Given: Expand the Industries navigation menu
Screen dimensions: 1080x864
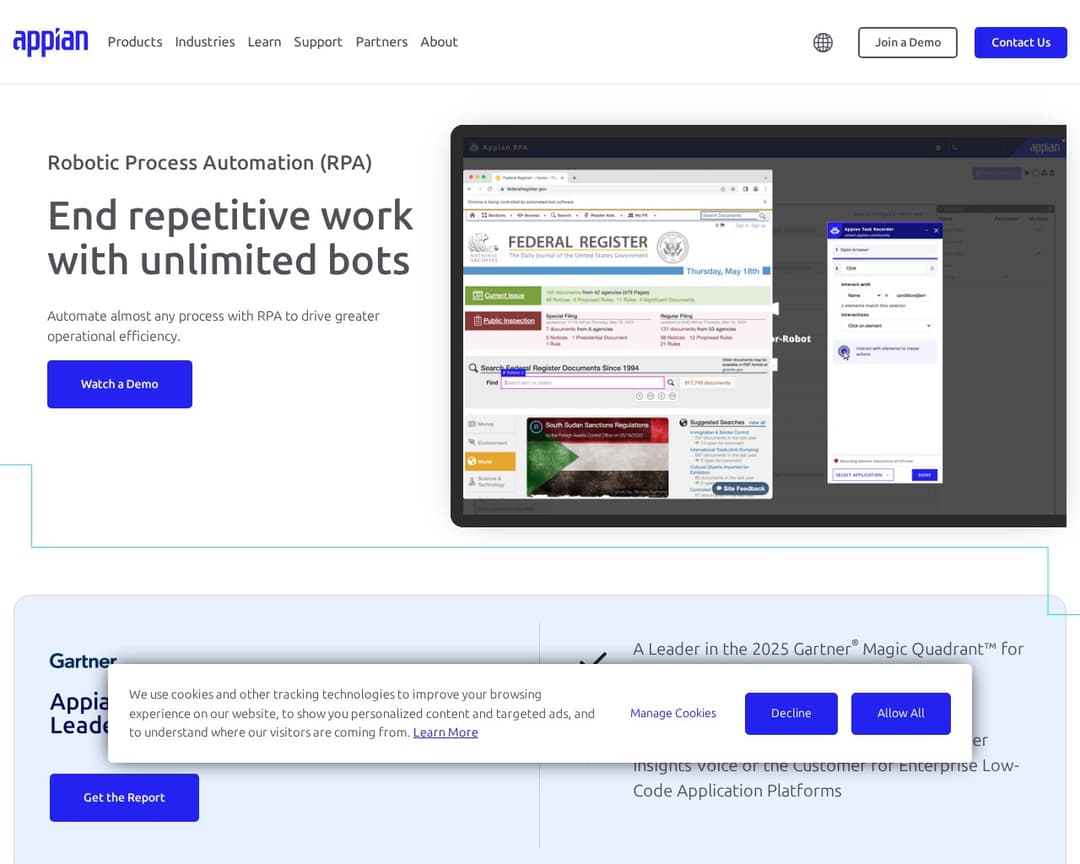Looking at the screenshot, I should pyautogui.click(x=205, y=42).
